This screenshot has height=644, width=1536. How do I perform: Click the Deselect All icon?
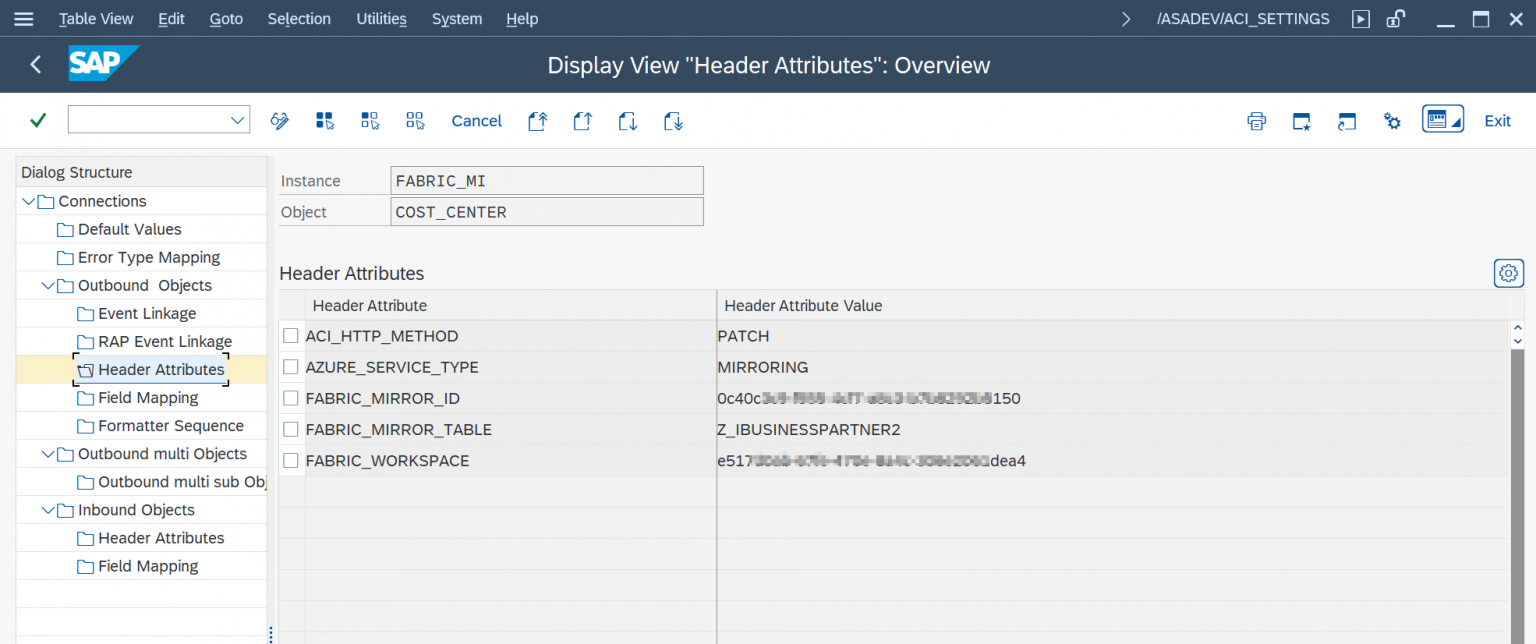click(415, 121)
